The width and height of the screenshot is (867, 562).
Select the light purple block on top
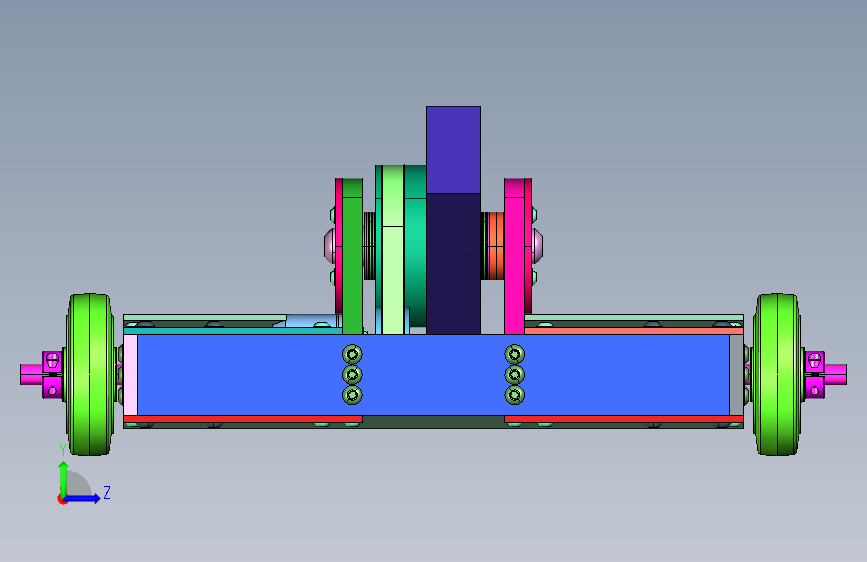pyautogui.click(x=453, y=150)
